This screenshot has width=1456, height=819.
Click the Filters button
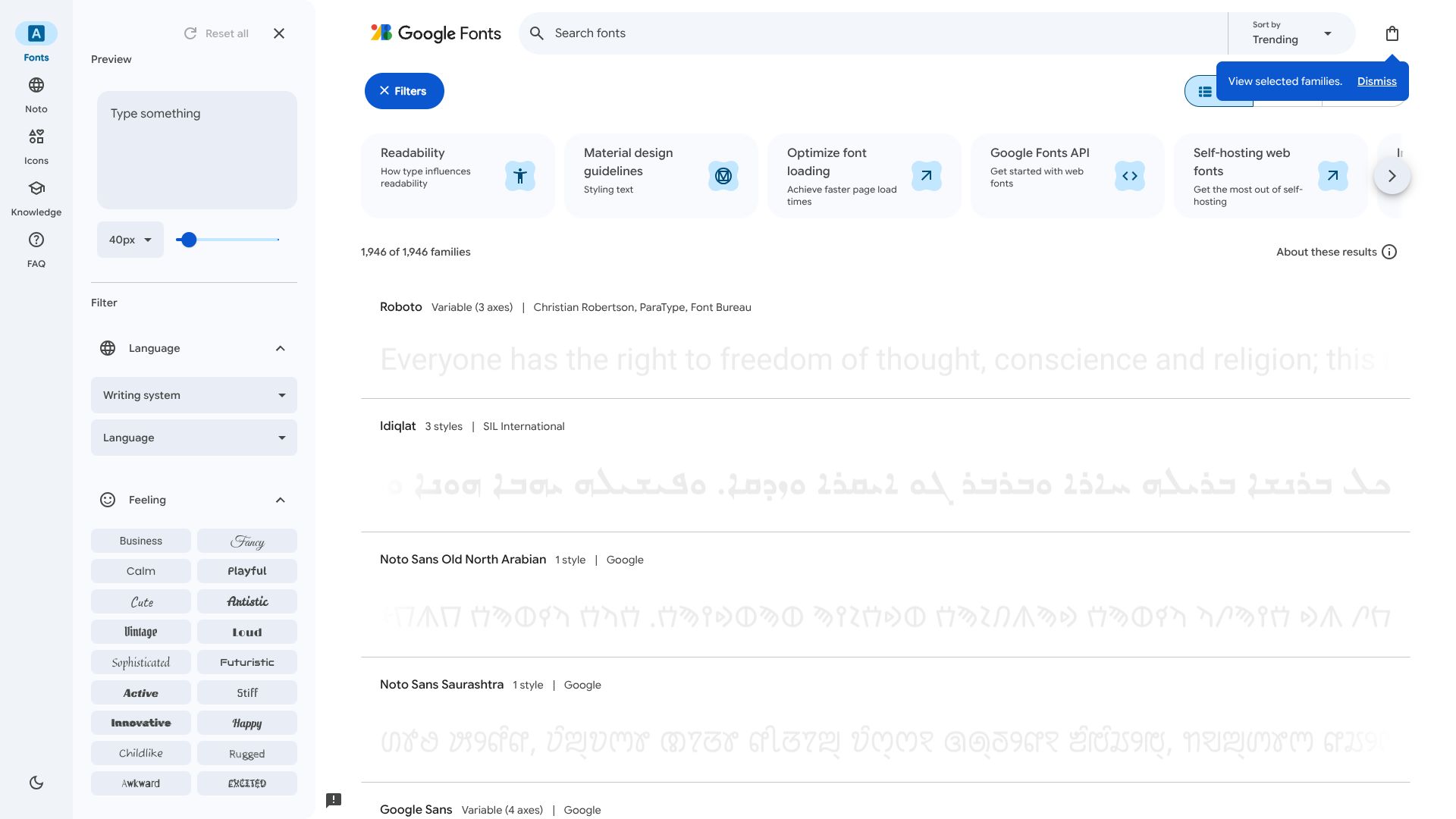click(404, 91)
